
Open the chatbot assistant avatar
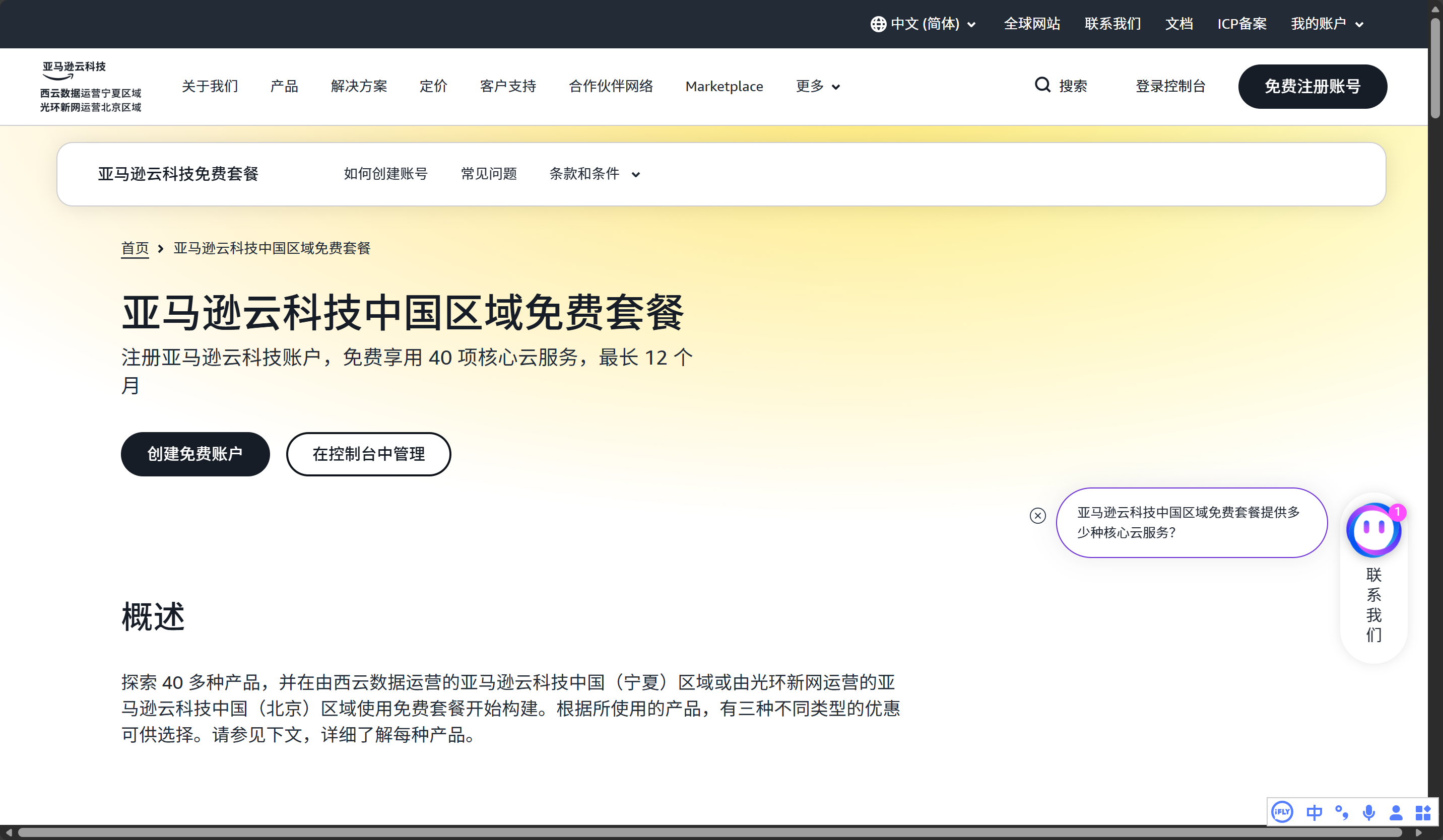pos(1373,530)
